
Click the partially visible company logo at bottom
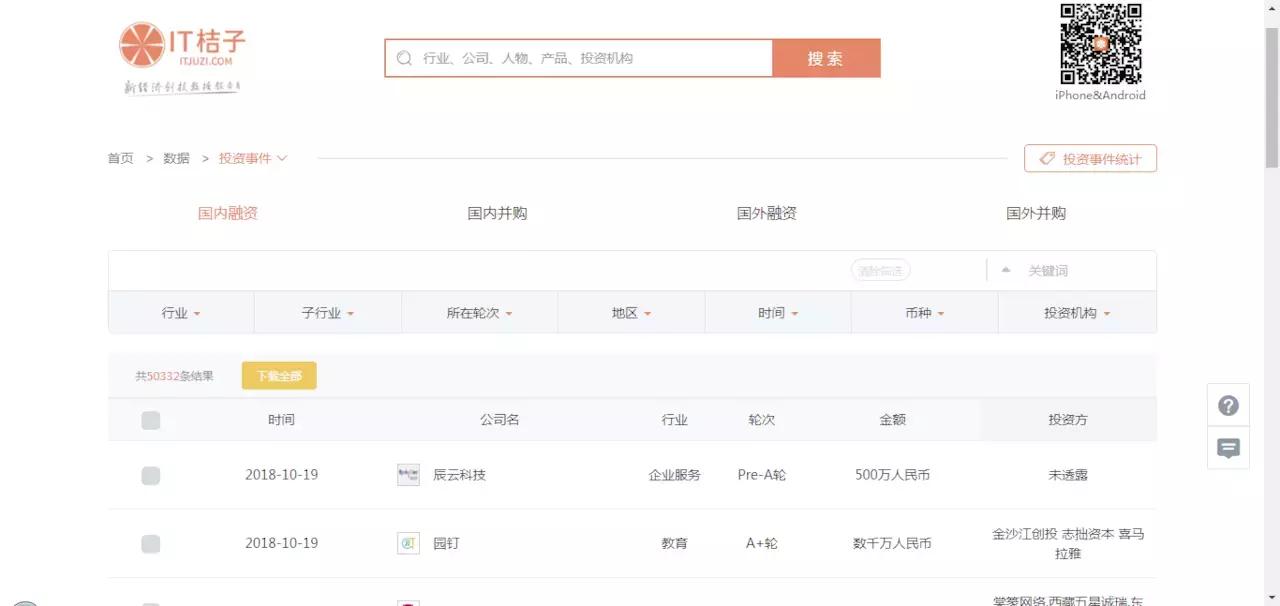click(408, 601)
